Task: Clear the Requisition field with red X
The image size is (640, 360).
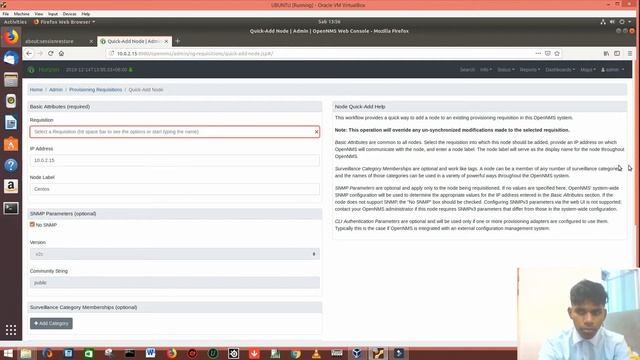Action: click(x=316, y=132)
